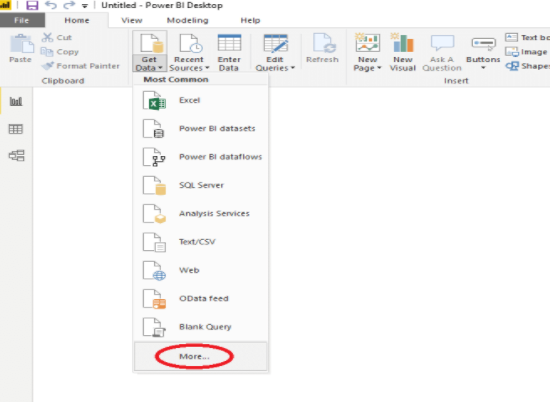
Task: Click More... at menu bottom
Action: [201, 356]
